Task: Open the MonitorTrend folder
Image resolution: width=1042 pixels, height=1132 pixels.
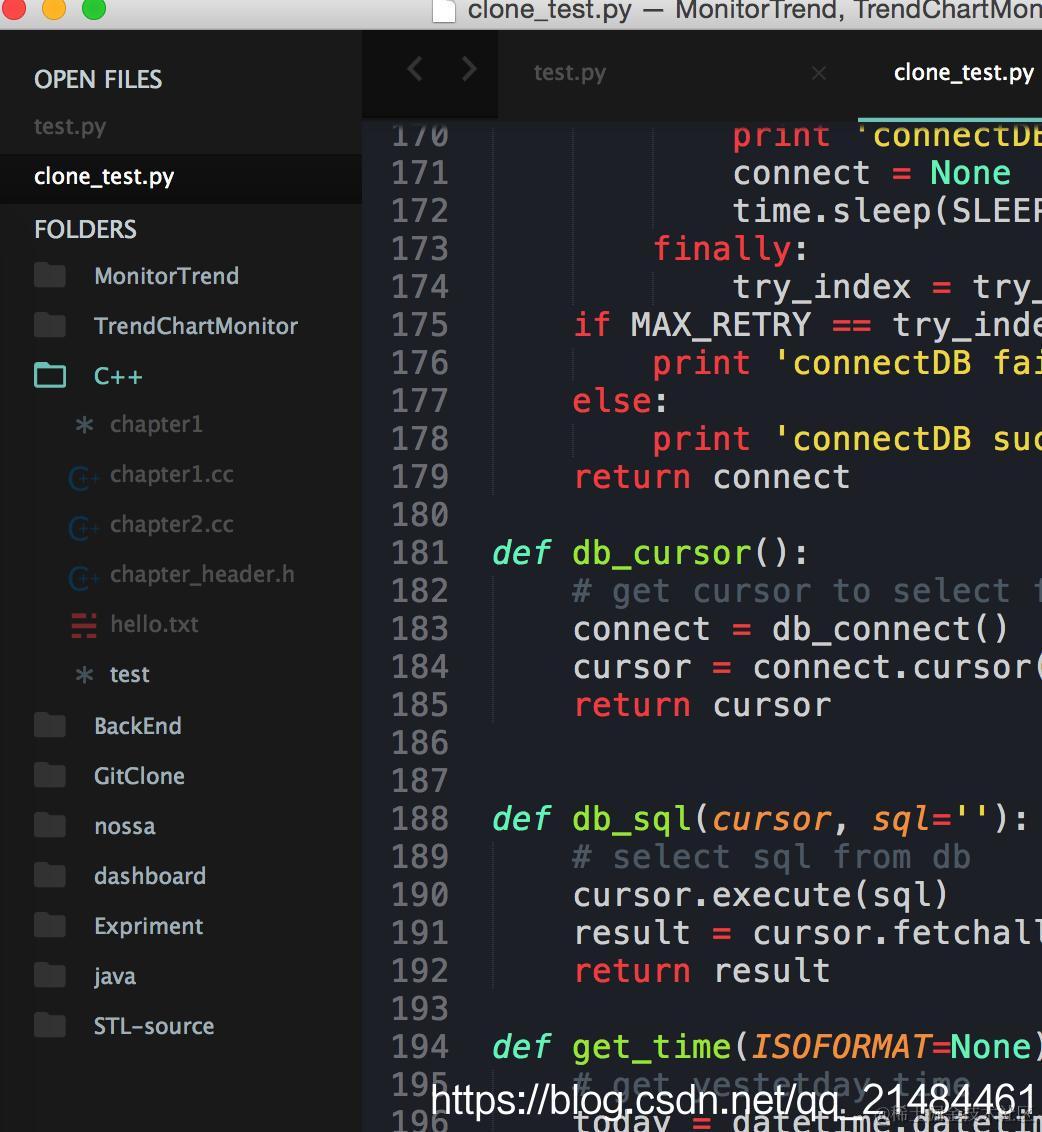Action: 166,276
